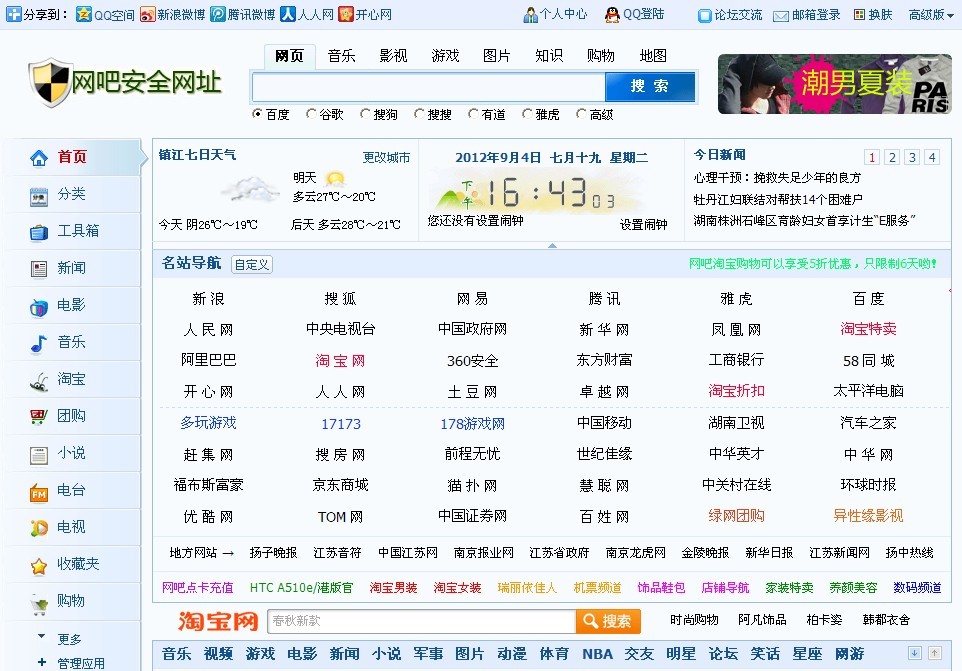Collapse the weather panel with the small arrow
The width and height of the screenshot is (962, 671).
(x=552, y=244)
